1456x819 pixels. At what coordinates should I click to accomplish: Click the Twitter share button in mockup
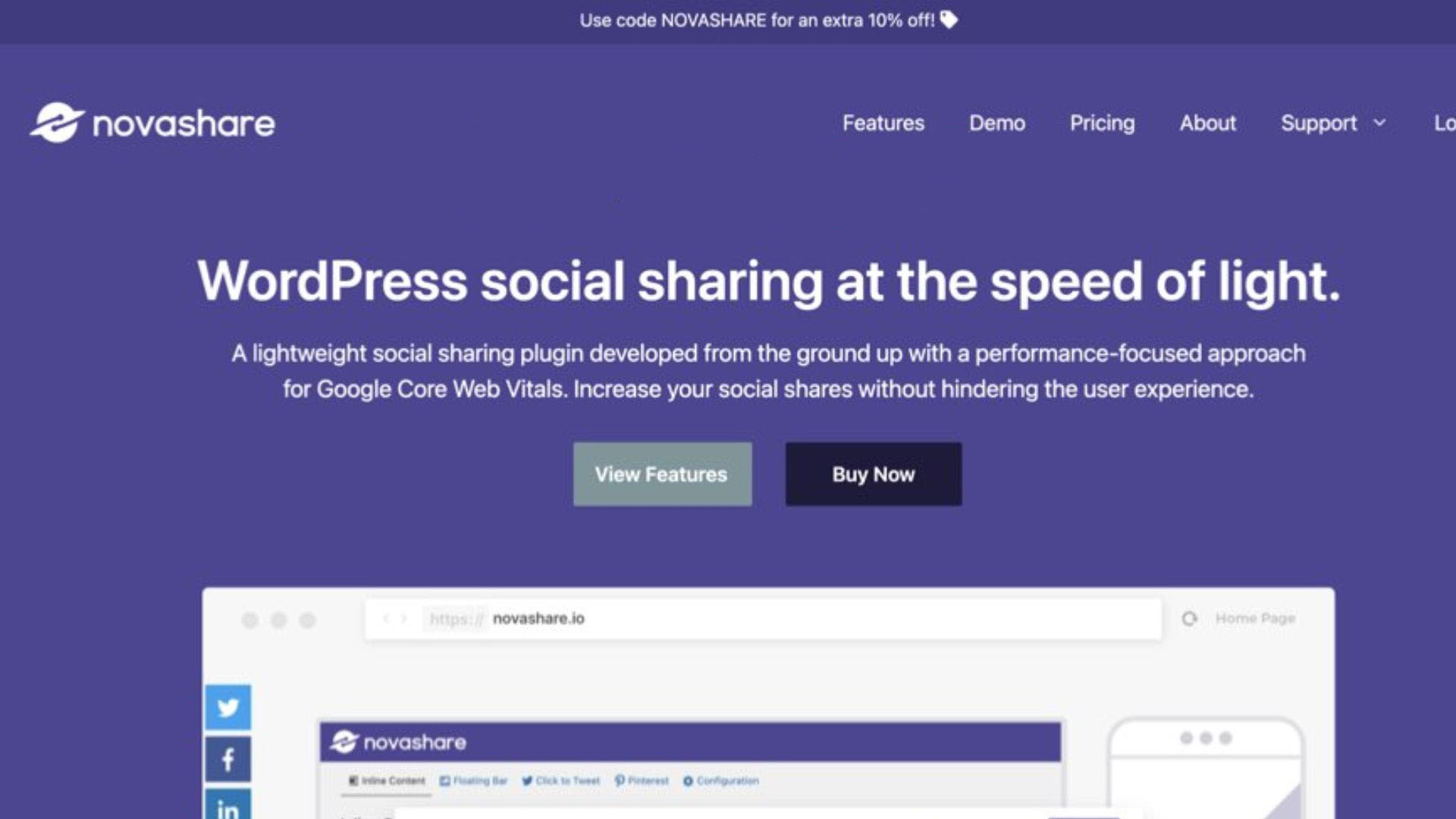pyautogui.click(x=227, y=708)
